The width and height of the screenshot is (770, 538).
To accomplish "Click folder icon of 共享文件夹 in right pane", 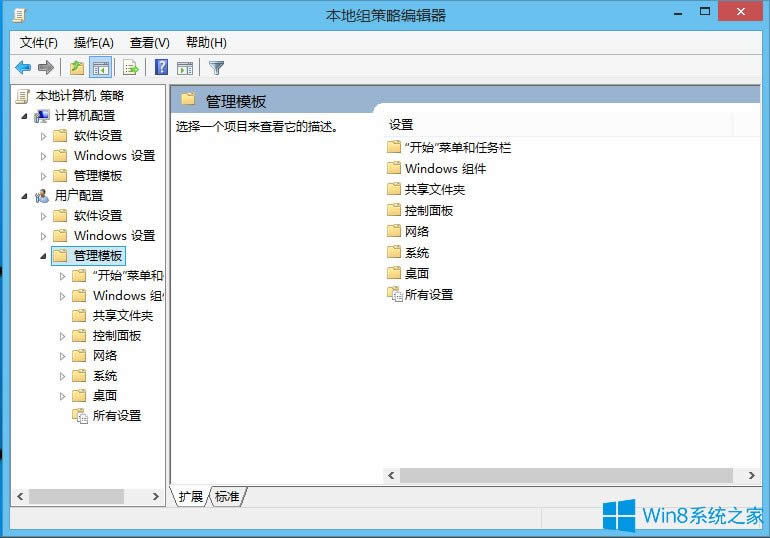I will coord(394,189).
